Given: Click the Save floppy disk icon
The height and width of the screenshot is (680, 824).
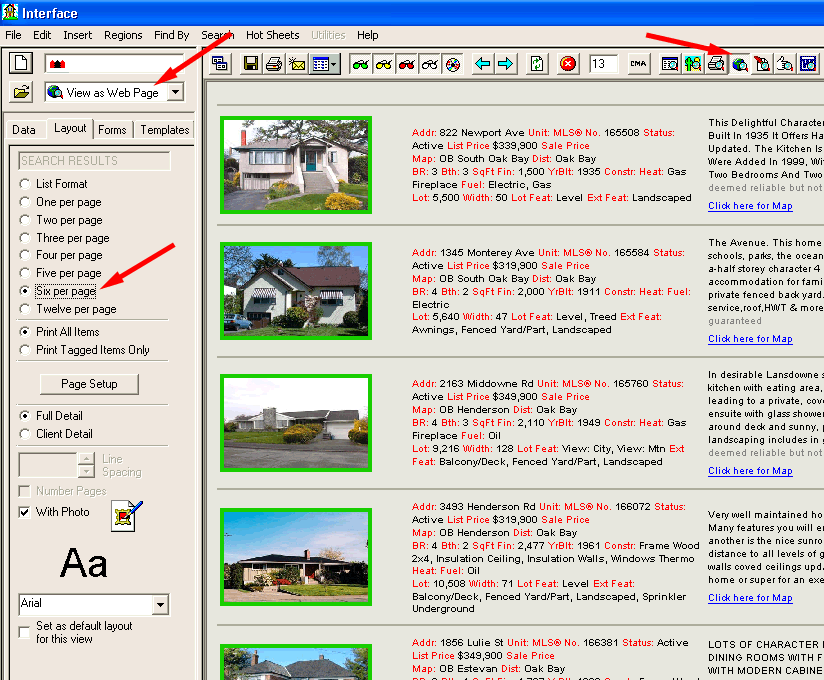Looking at the screenshot, I should click(x=250, y=64).
